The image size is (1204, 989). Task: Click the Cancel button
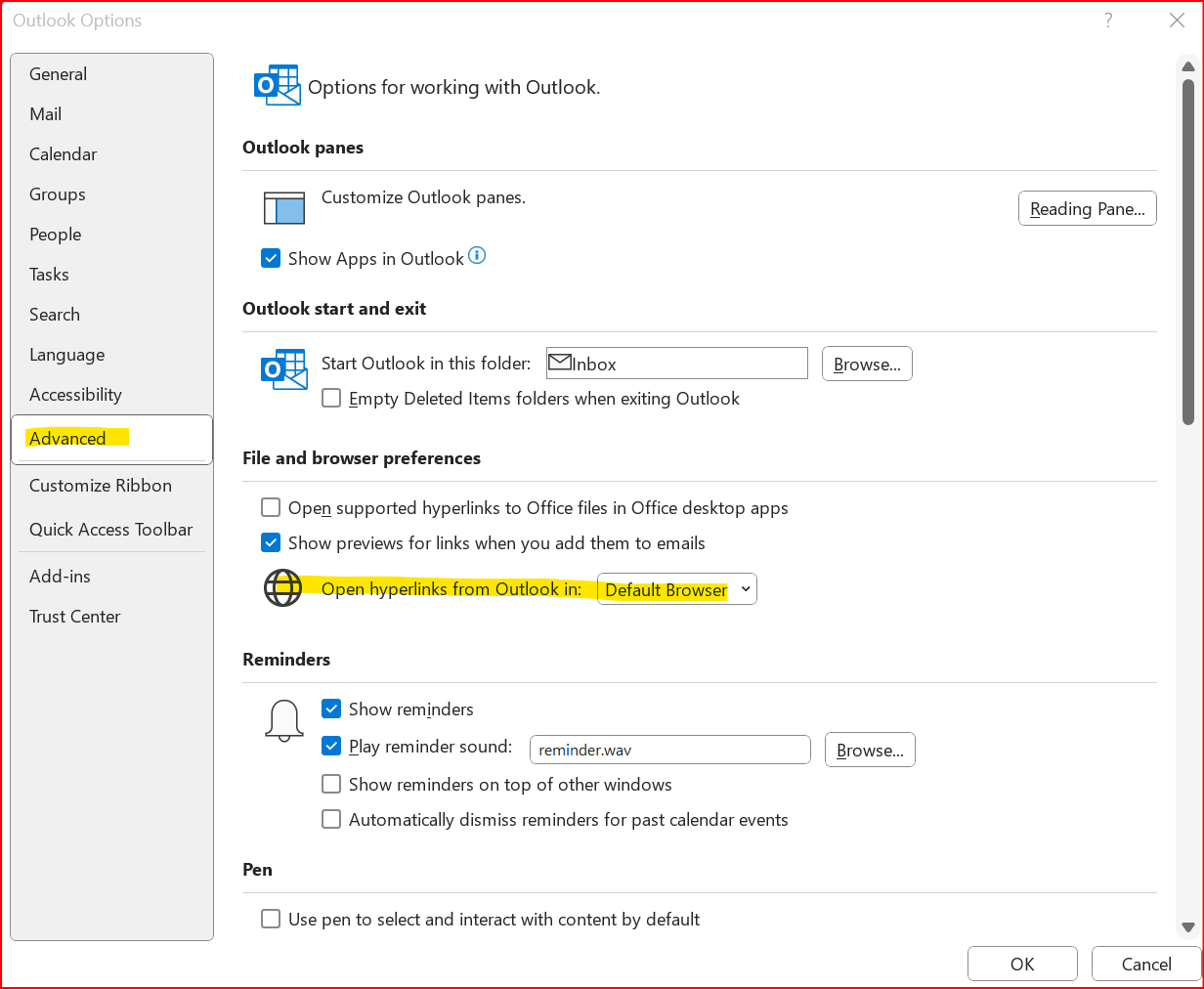1146,964
